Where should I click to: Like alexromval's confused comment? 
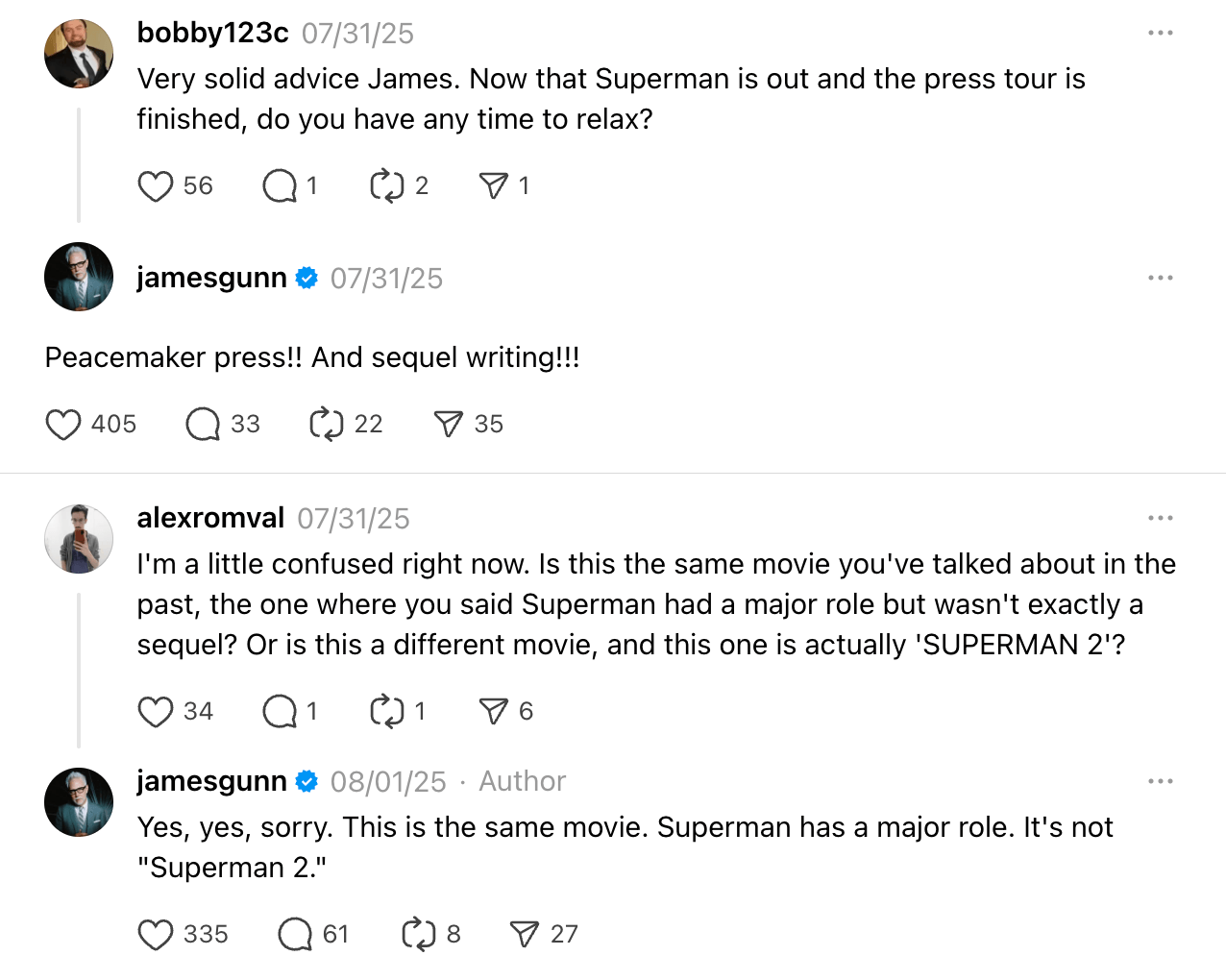tap(156, 712)
